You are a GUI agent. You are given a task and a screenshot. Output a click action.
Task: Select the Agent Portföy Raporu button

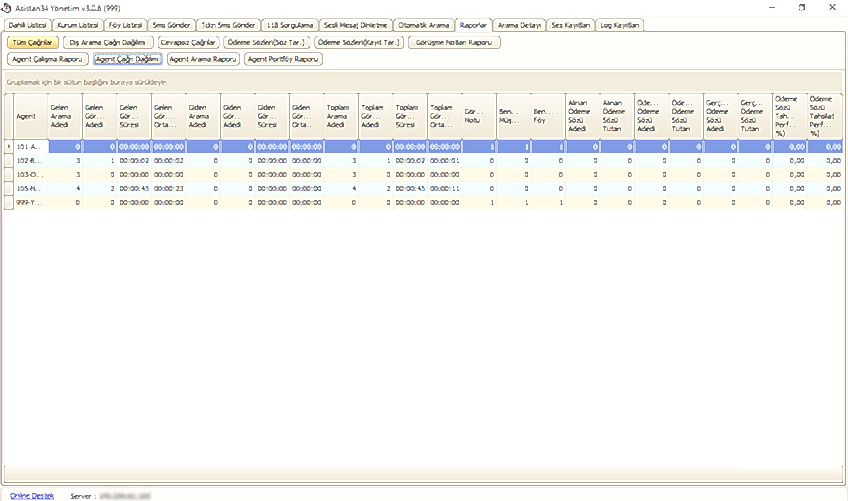coord(285,60)
